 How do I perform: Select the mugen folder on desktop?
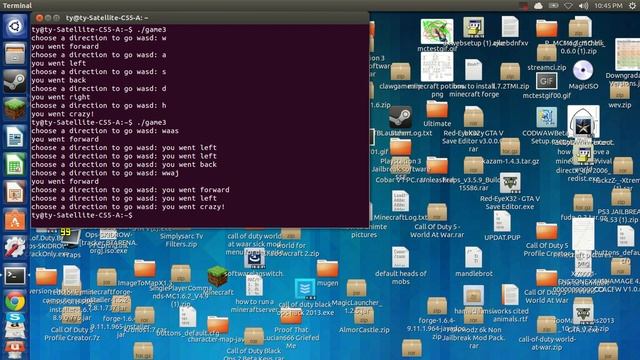coord(327,269)
